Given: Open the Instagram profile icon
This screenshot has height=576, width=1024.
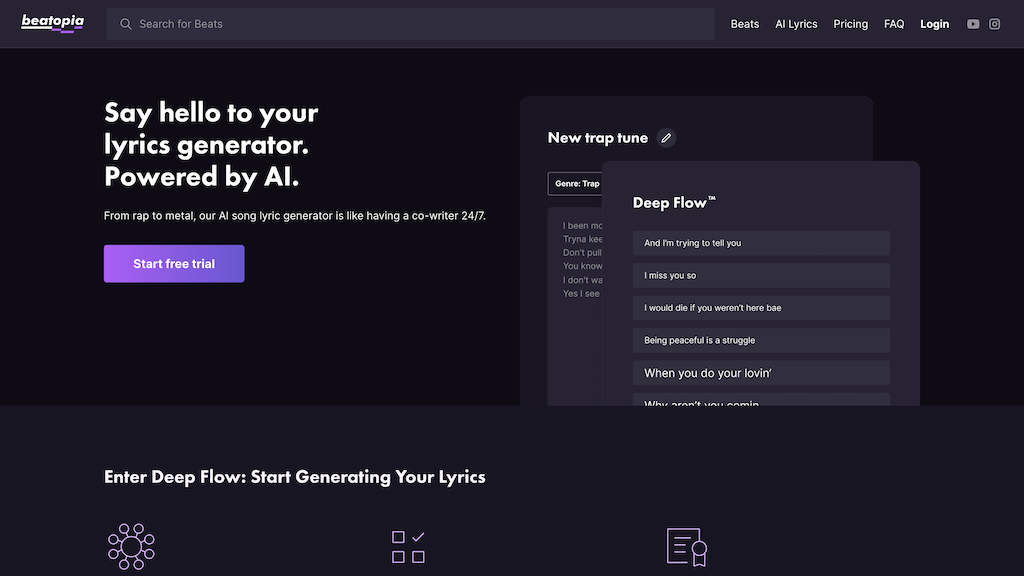Looking at the screenshot, I should click(x=995, y=24).
